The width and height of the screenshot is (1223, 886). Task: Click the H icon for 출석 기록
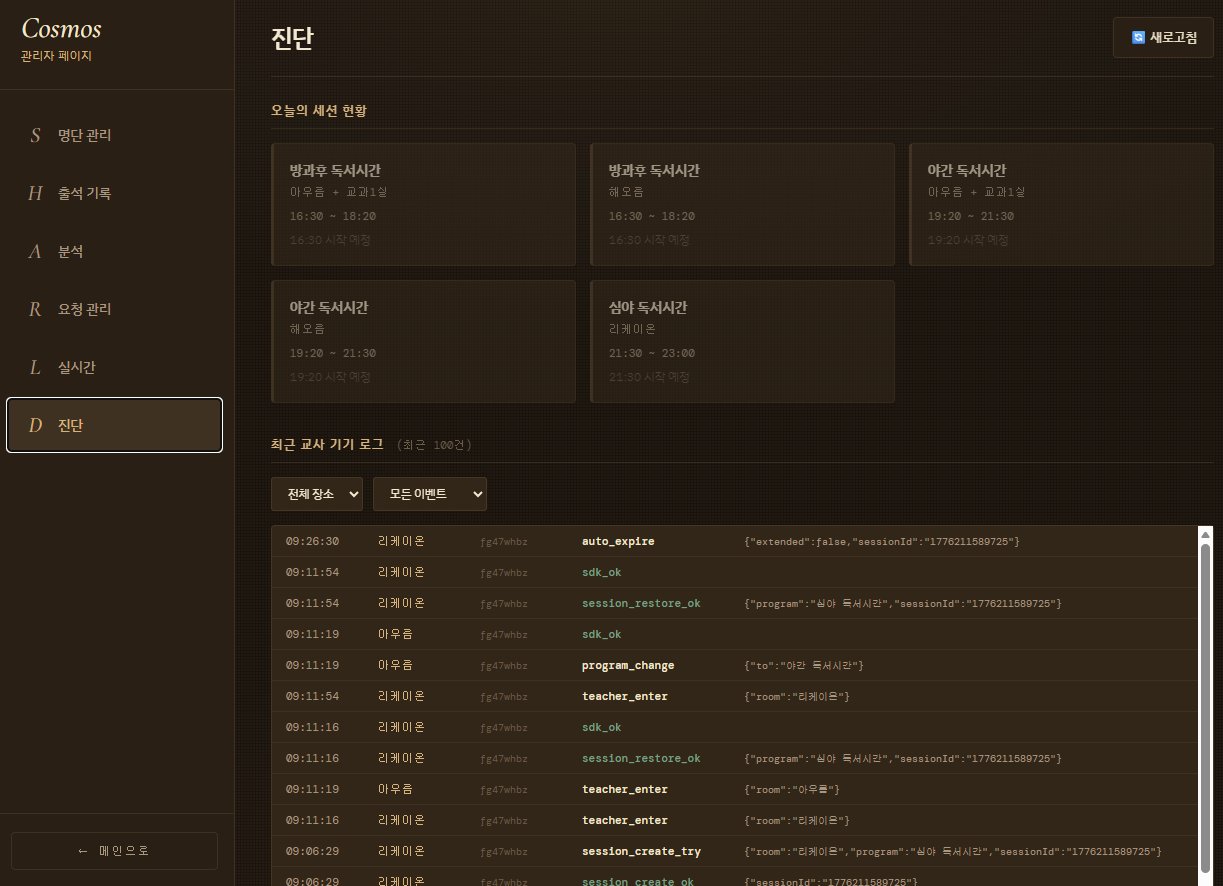tap(35, 193)
